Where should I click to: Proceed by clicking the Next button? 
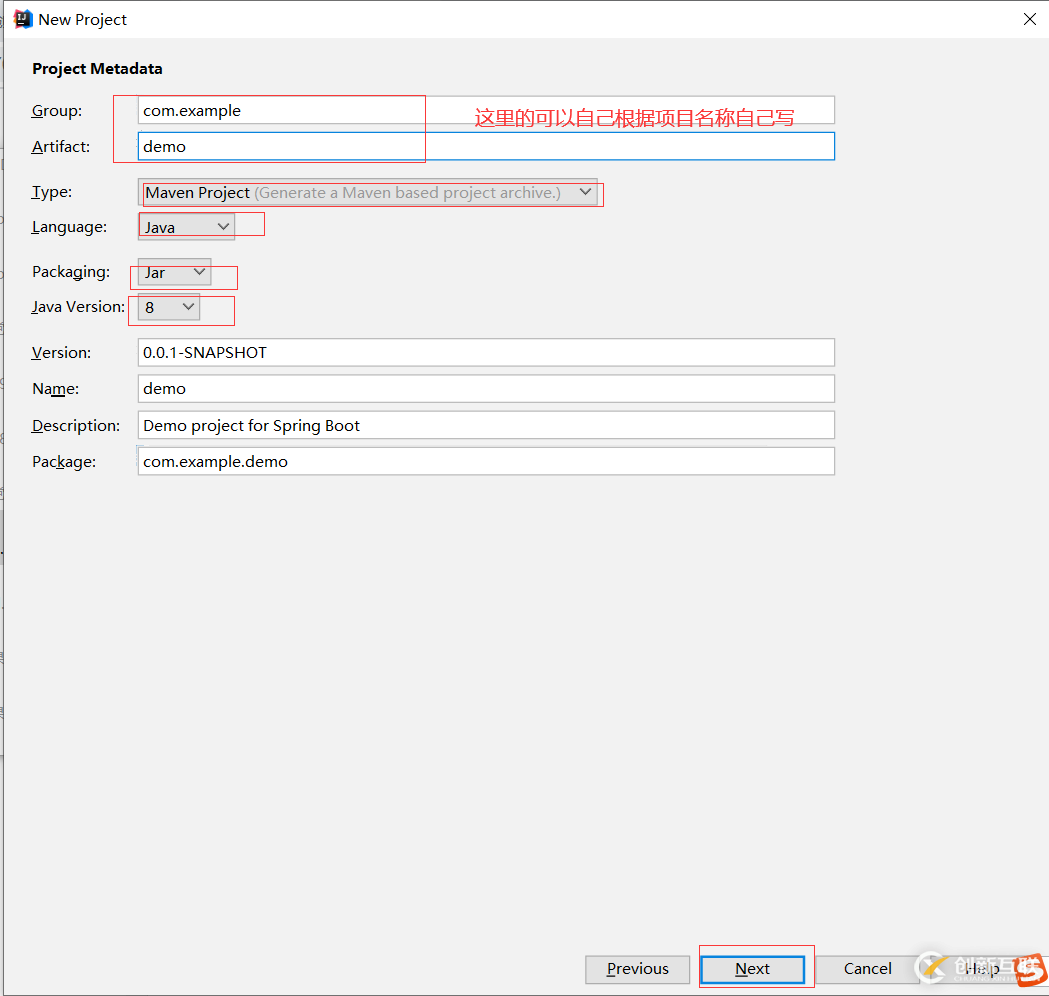[x=752, y=969]
